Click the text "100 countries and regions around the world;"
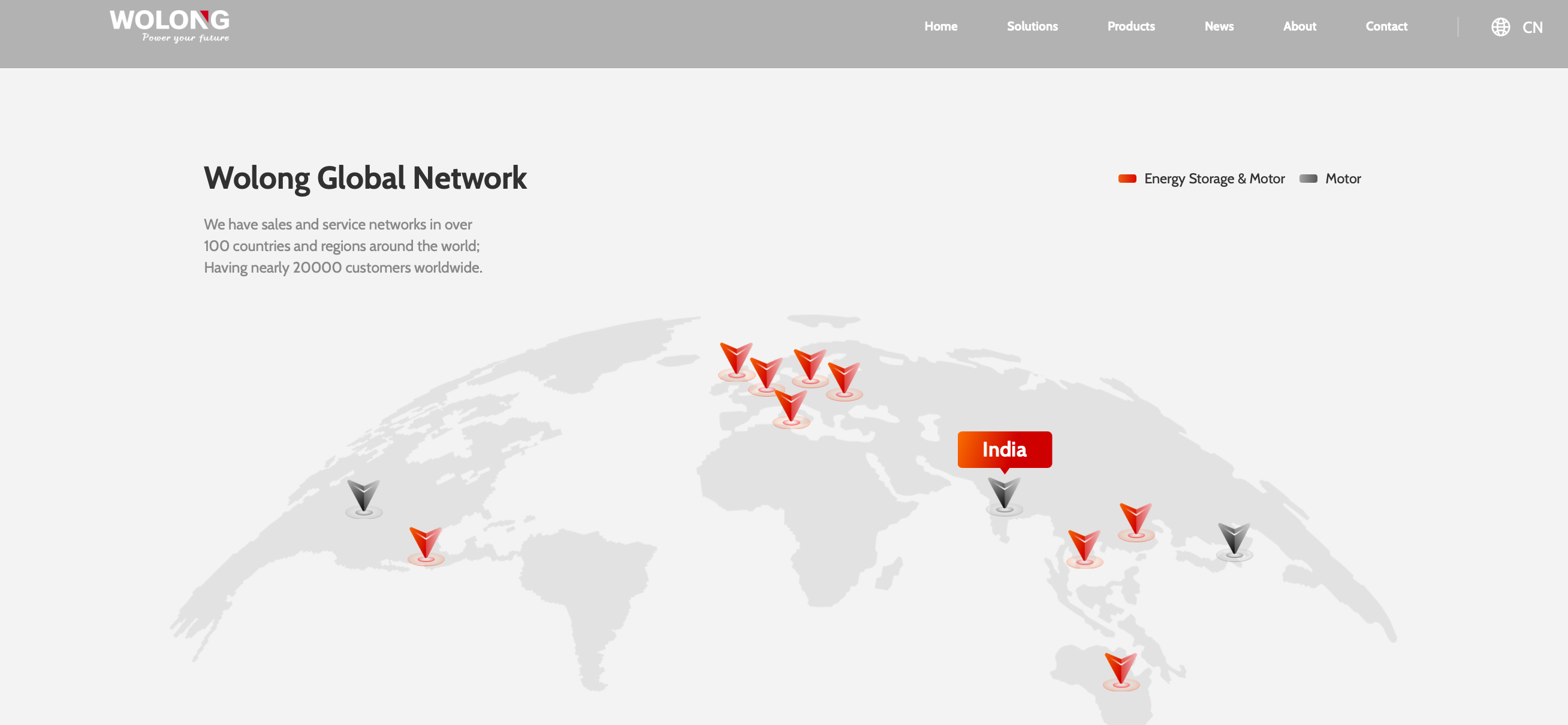This screenshot has width=1568, height=725. point(342,246)
